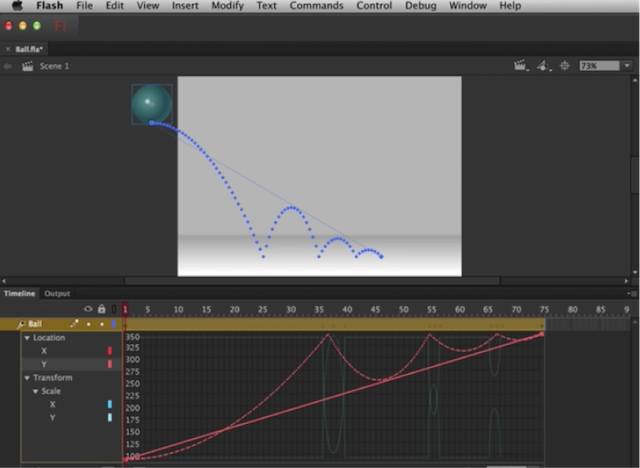Click the padlock icon in timeline header
640x468 pixels.
point(101,309)
